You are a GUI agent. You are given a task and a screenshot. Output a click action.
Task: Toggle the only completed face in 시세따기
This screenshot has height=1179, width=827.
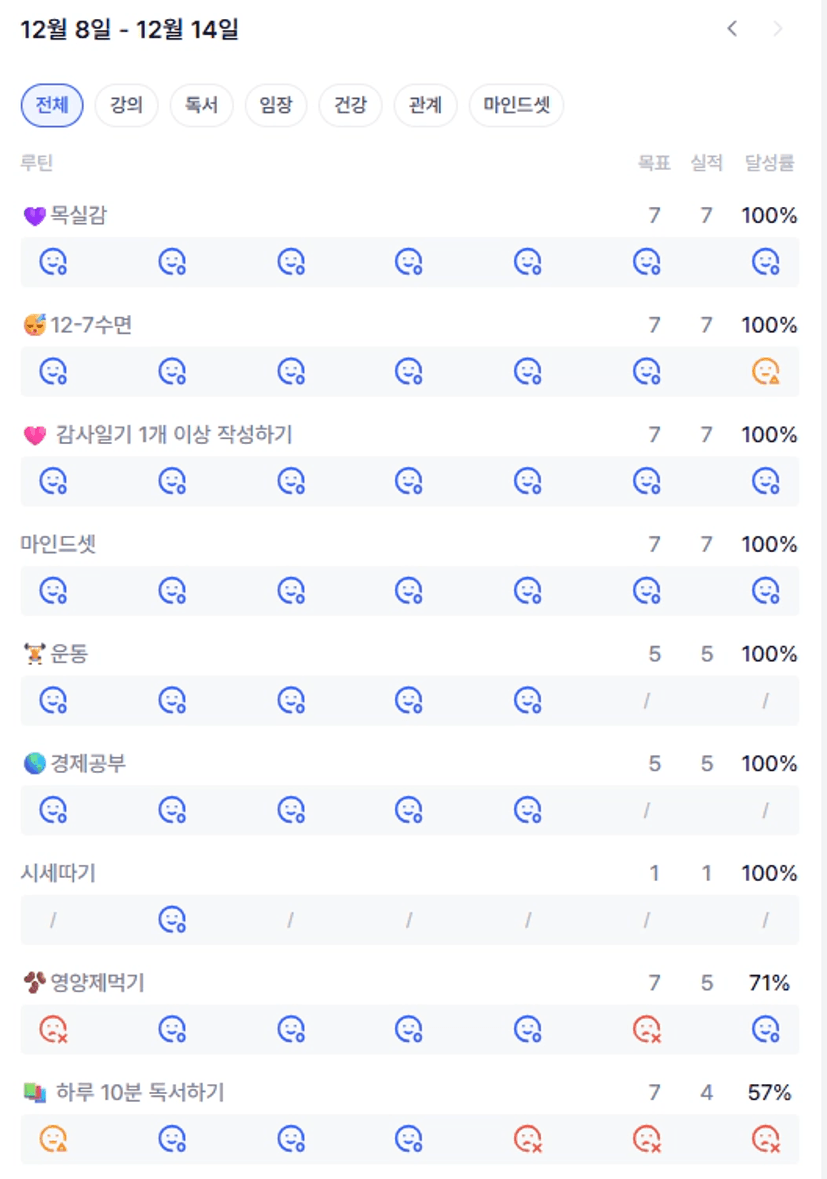click(x=172, y=919)
